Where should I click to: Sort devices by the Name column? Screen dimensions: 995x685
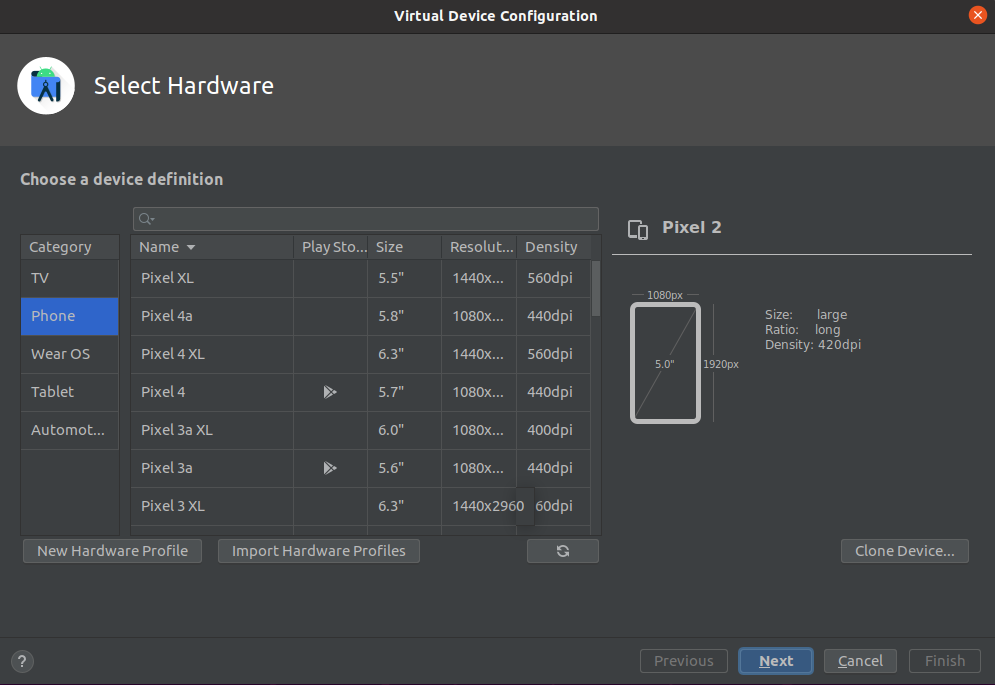pyautogui.click(x=166, y=247)
